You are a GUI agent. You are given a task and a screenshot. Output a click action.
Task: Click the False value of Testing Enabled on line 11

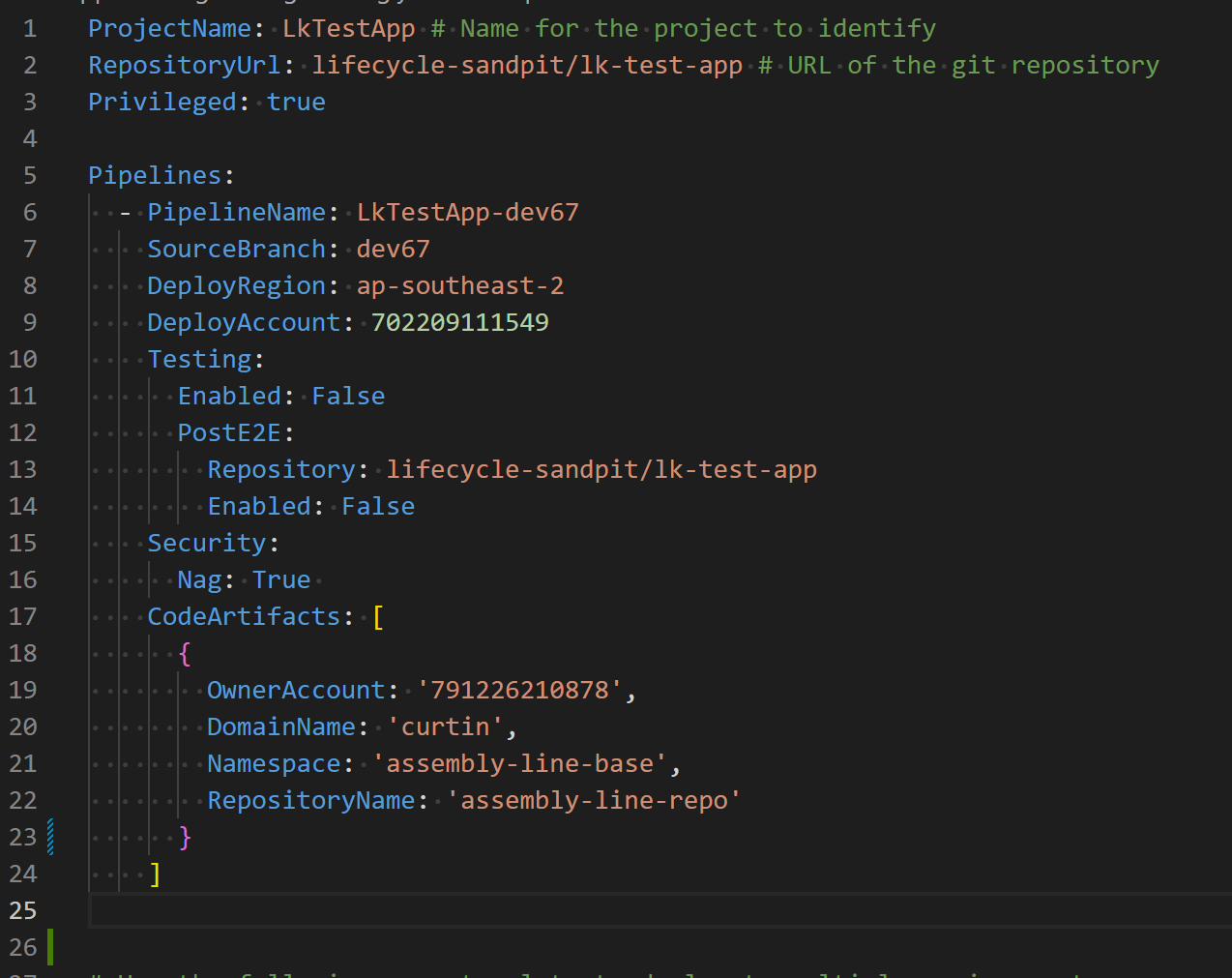348,396
